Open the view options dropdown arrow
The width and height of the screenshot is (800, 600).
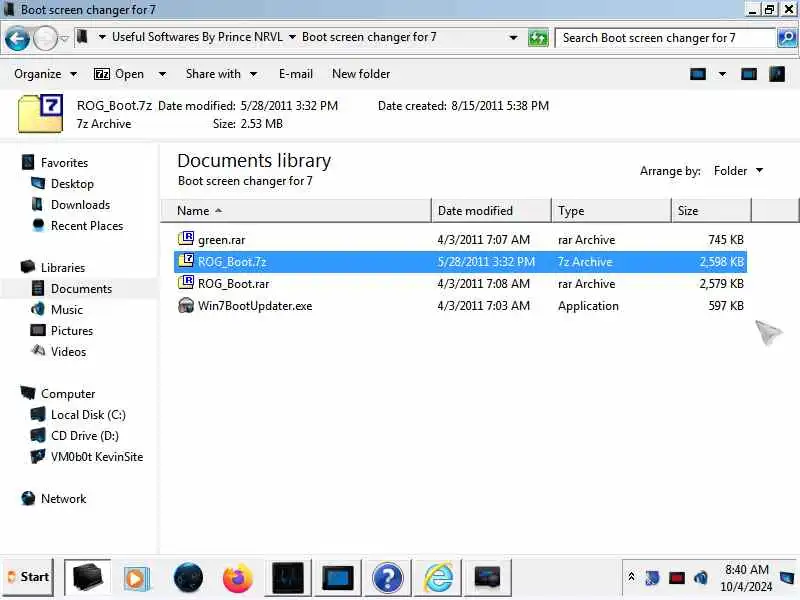coord(722,74)
